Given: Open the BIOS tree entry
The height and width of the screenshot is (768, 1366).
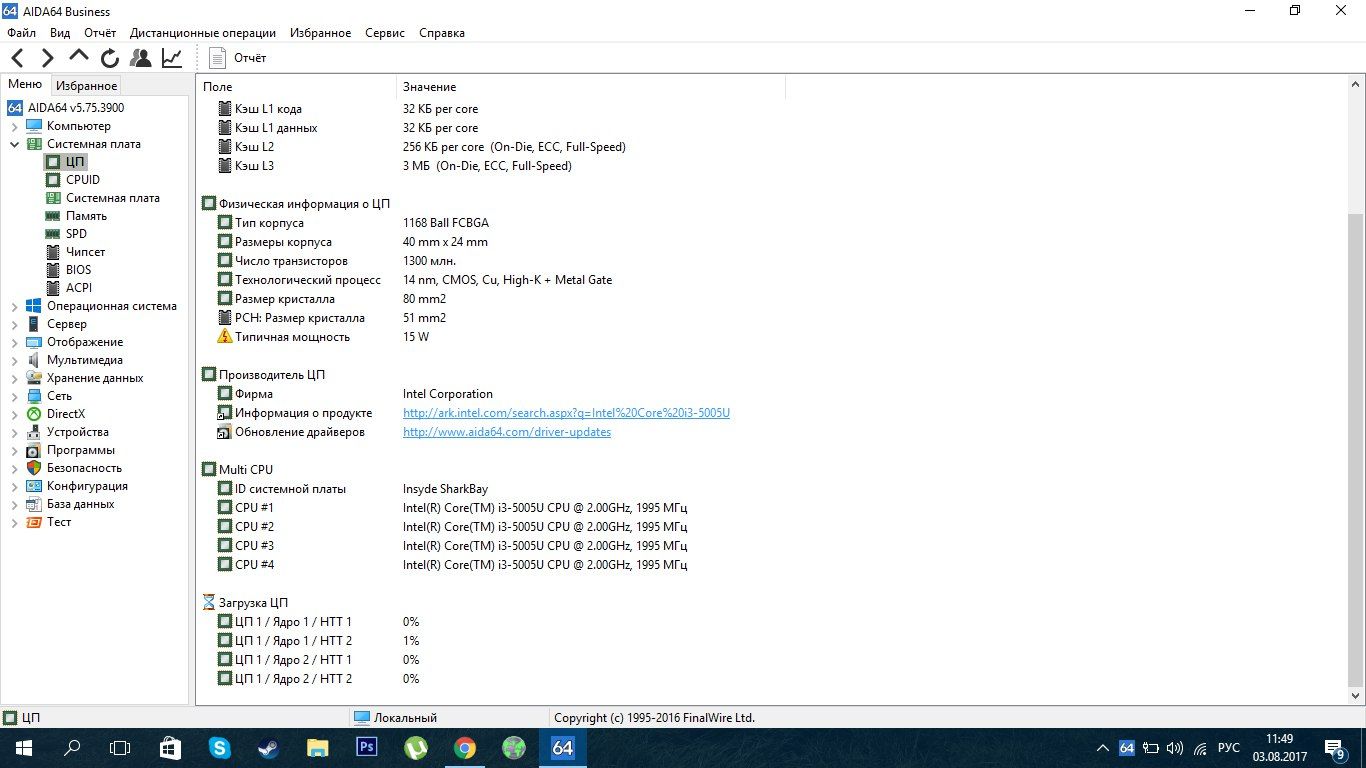Looking at the screenshot, I should tap(78, 270).
